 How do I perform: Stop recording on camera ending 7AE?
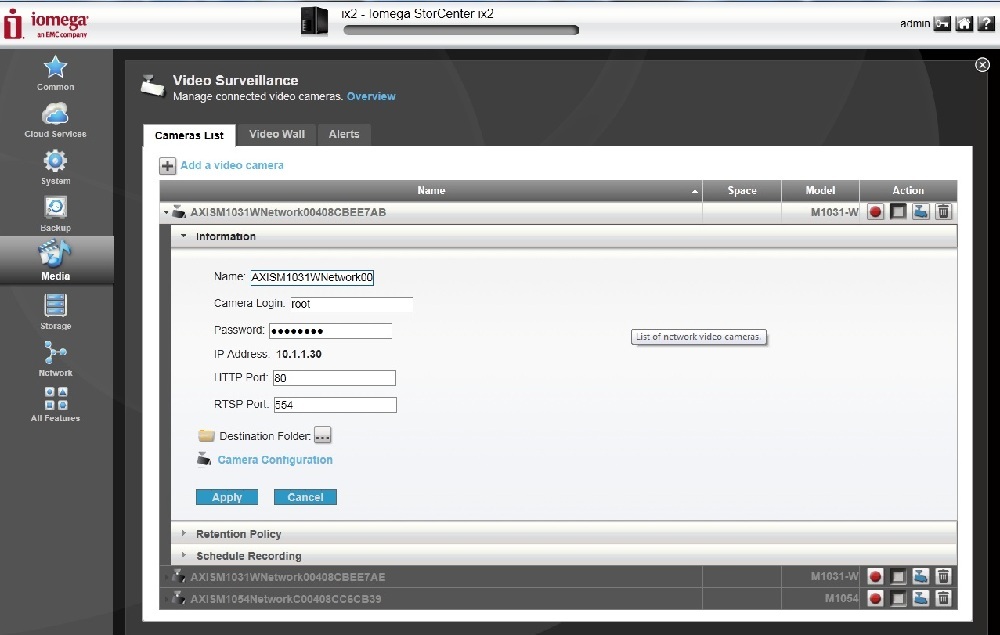tap(898, 577)
